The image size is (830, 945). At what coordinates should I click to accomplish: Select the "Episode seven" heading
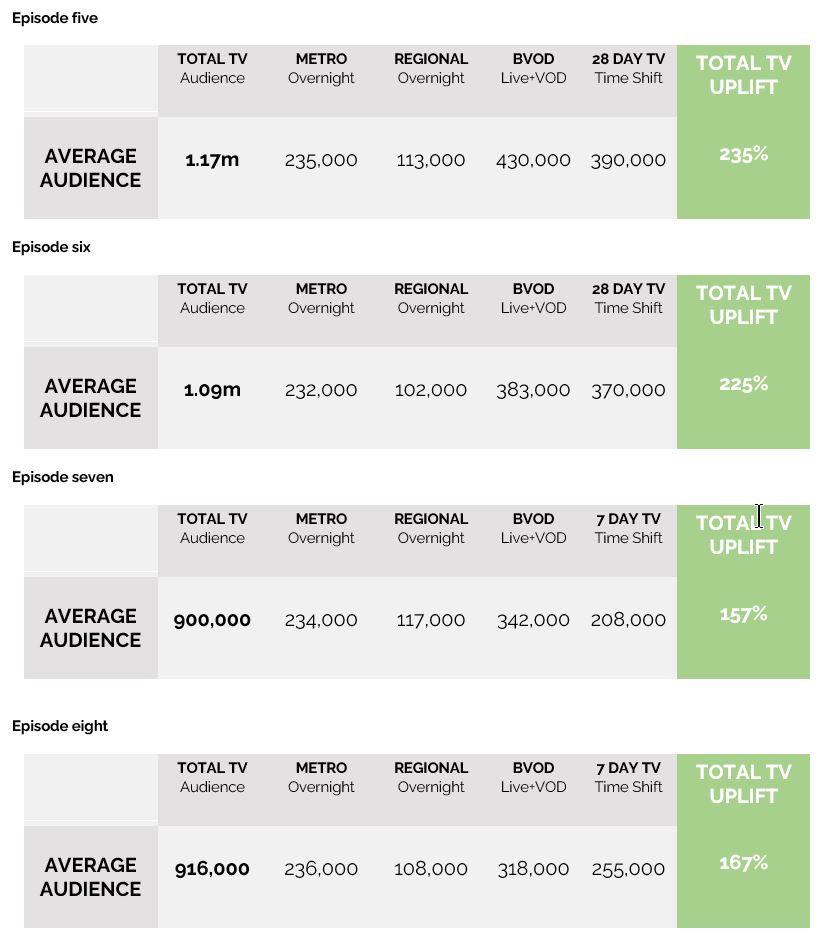pyautogui.click(x=63, y=477)
